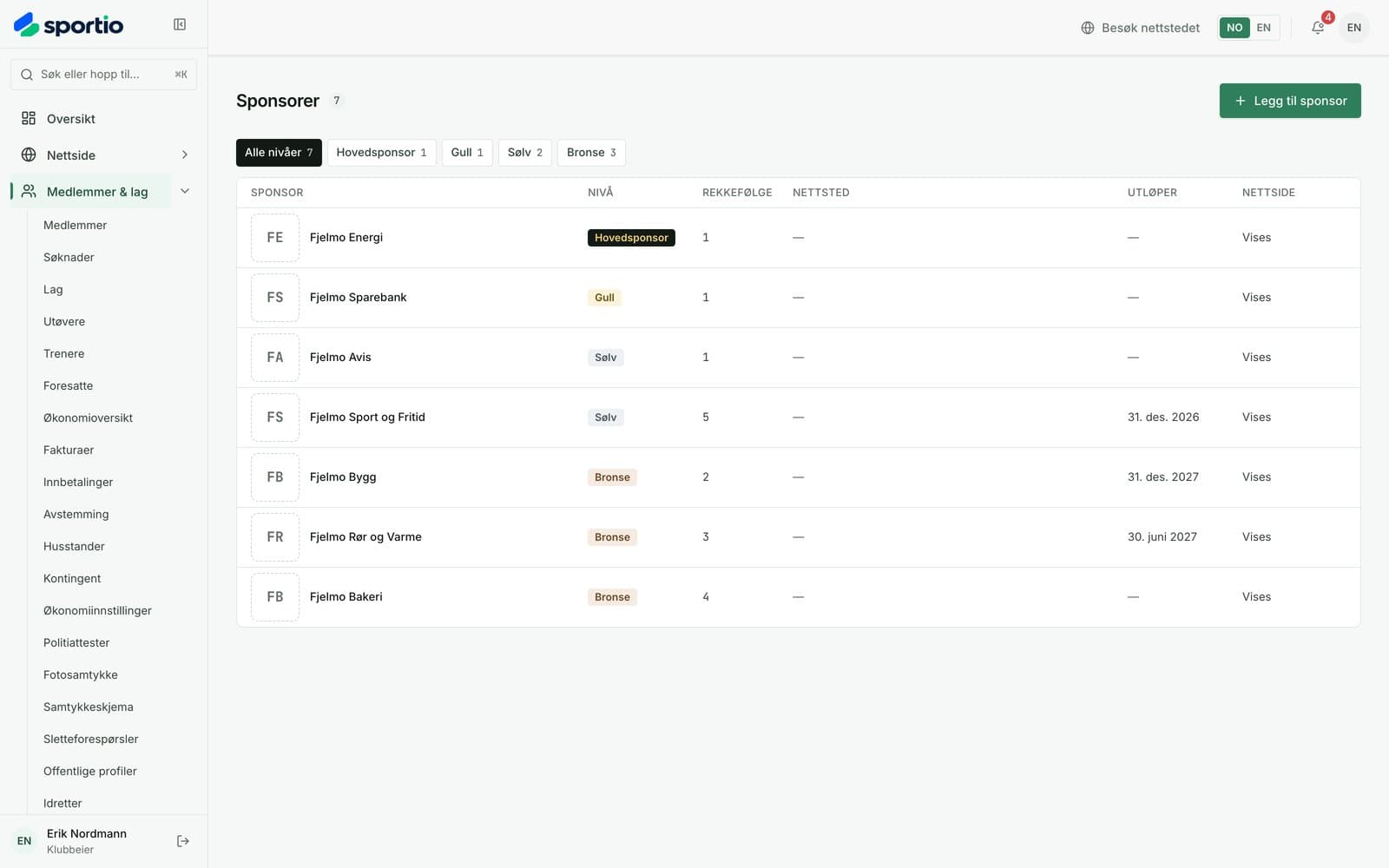
Task: Click Legg til sponsor button
Action: [1290, 101]
